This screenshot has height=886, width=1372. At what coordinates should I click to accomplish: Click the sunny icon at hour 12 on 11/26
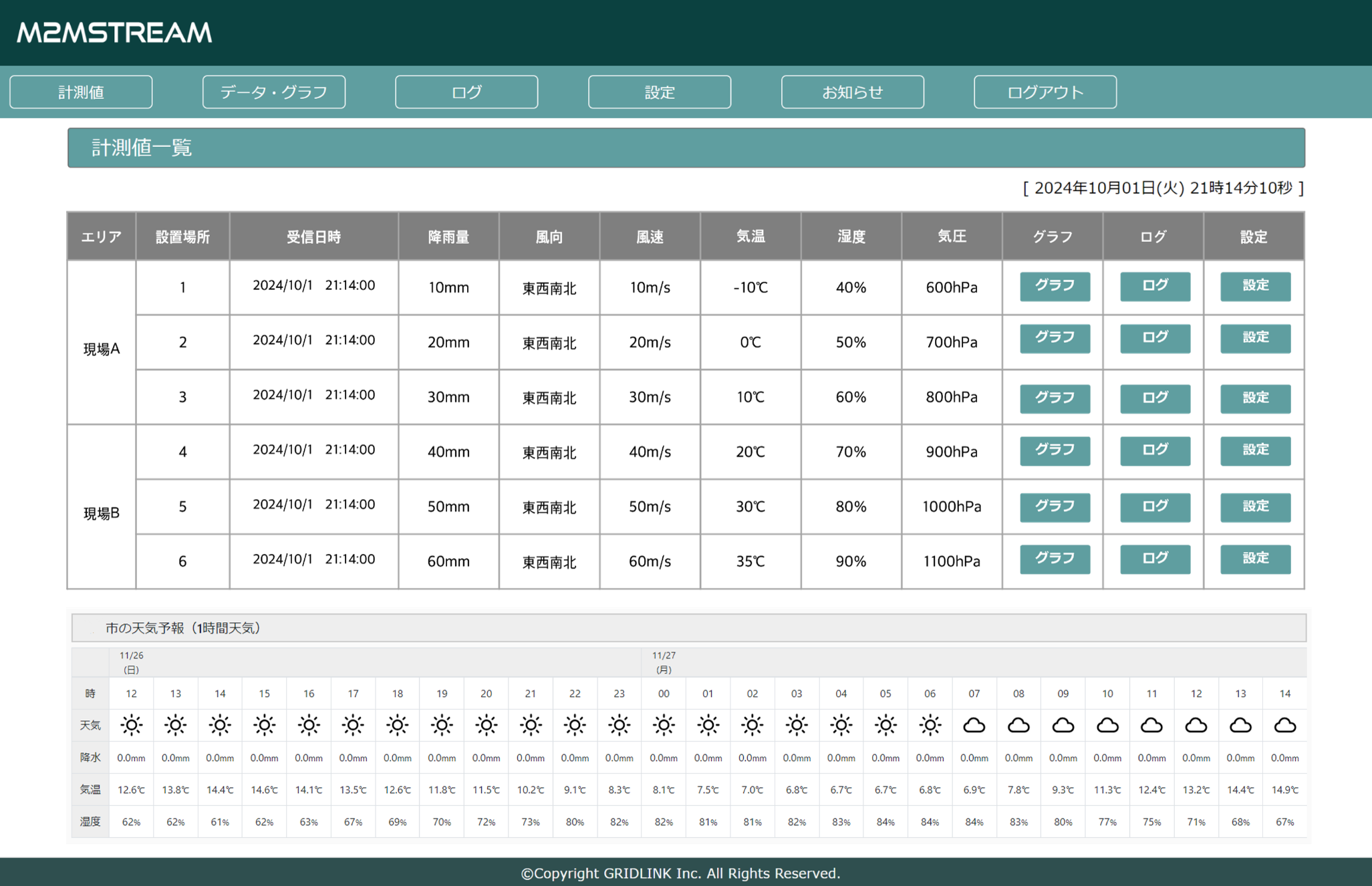tap(131, 725)
